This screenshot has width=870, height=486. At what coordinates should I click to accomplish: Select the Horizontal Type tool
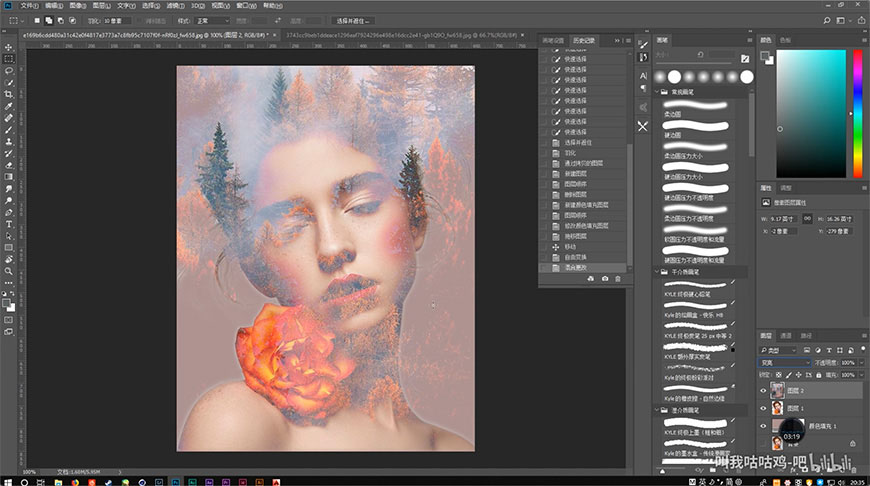8,224
